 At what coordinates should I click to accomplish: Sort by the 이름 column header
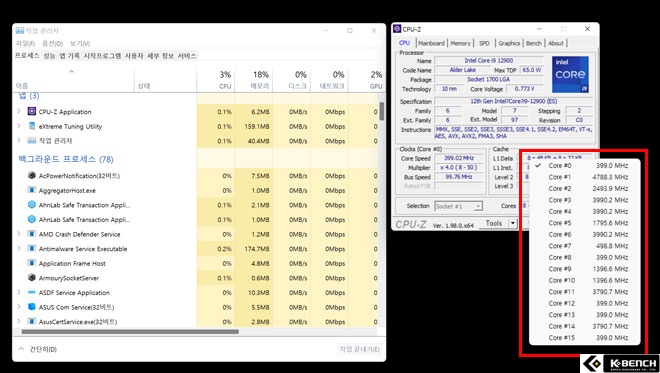click(x=74, y=80)
